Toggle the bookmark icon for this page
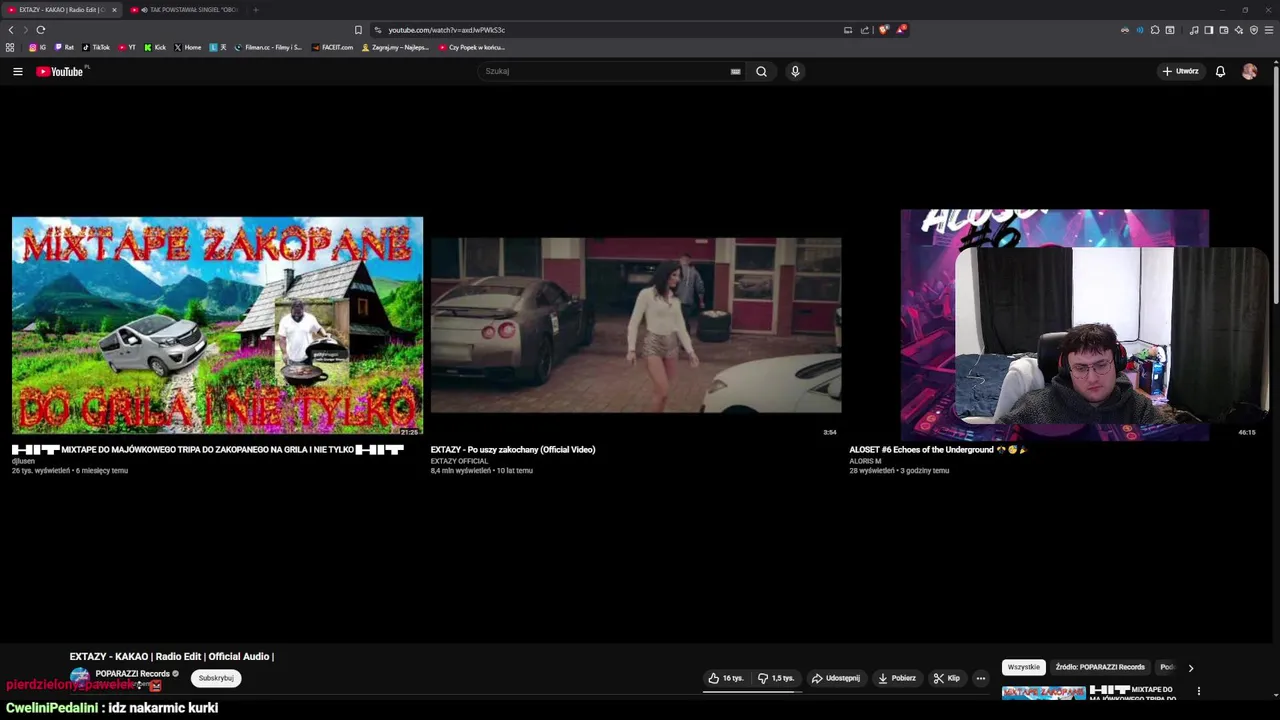The height and width of the screenshot is (720, 1280). pos(358,30)
